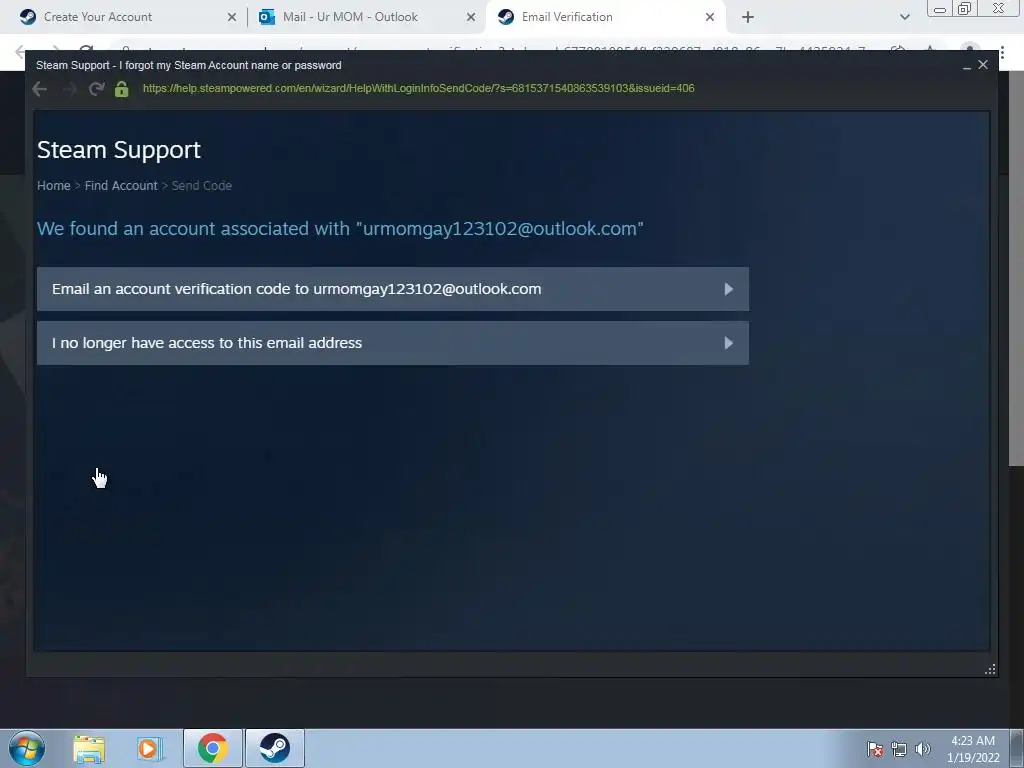Open Windows Explorer from taskbar
This screenshot has width=1024, height=768.
coord(89,748)
